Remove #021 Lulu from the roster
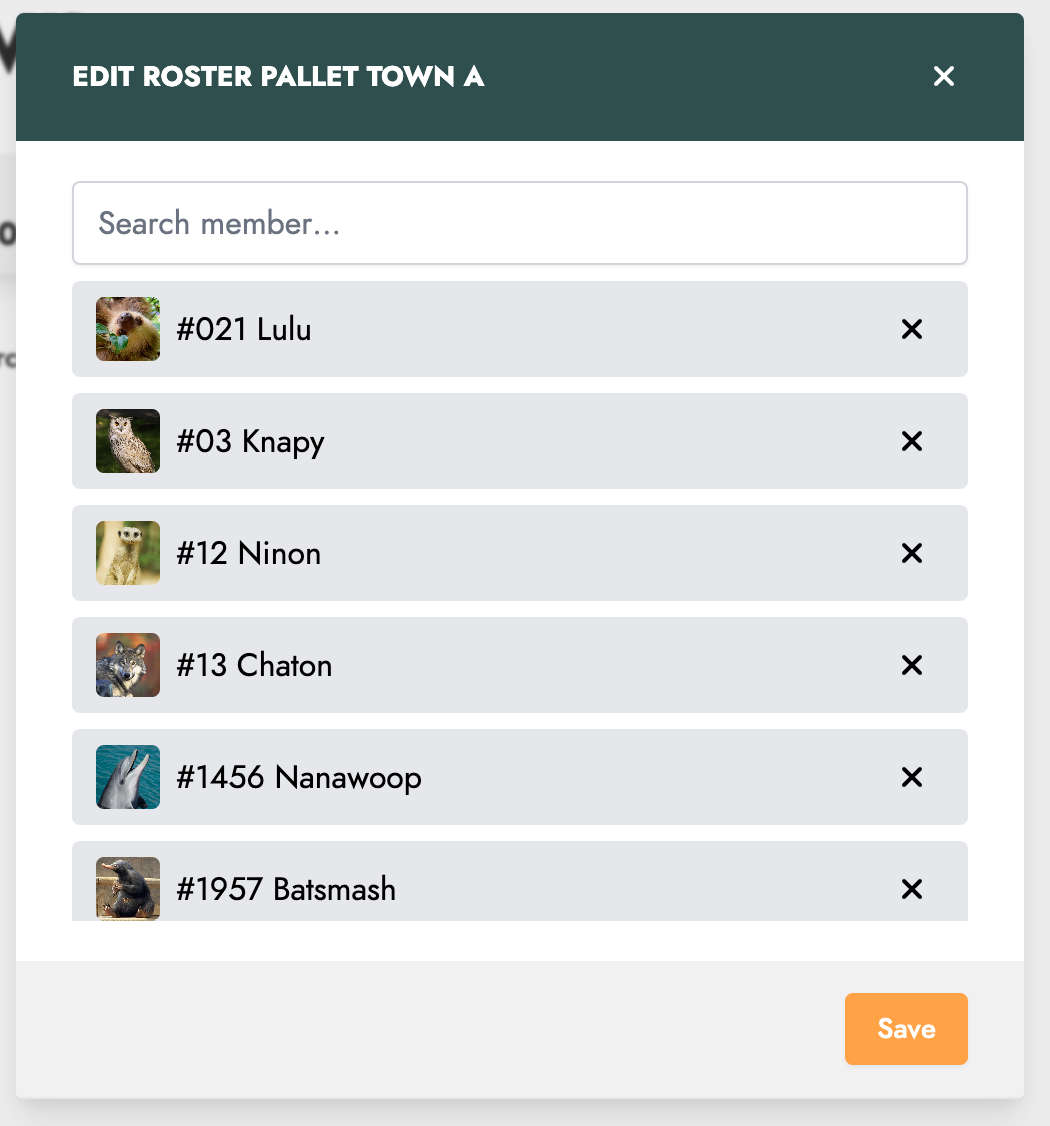 [x=911, y=329]
